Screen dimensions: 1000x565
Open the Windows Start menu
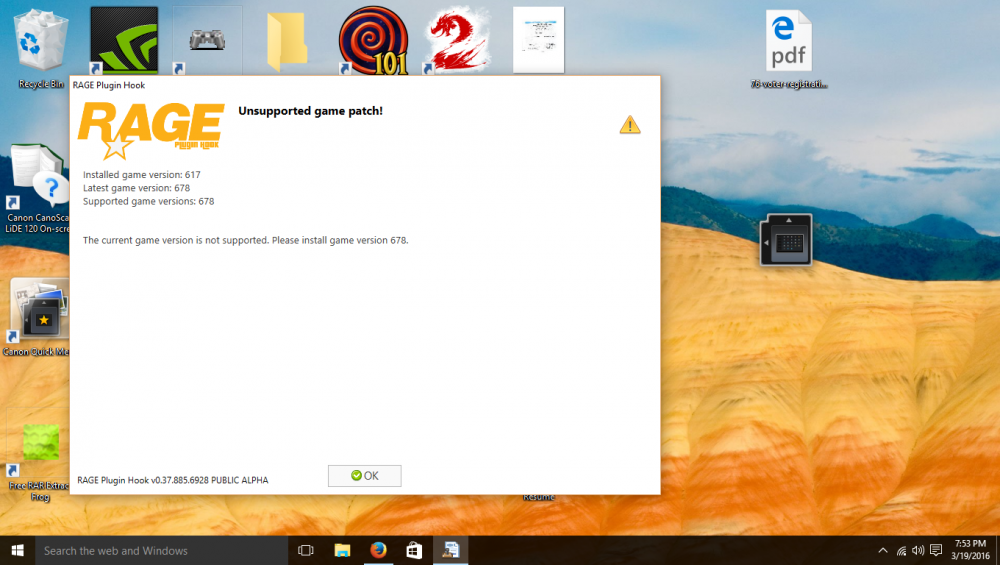(17, 550)
